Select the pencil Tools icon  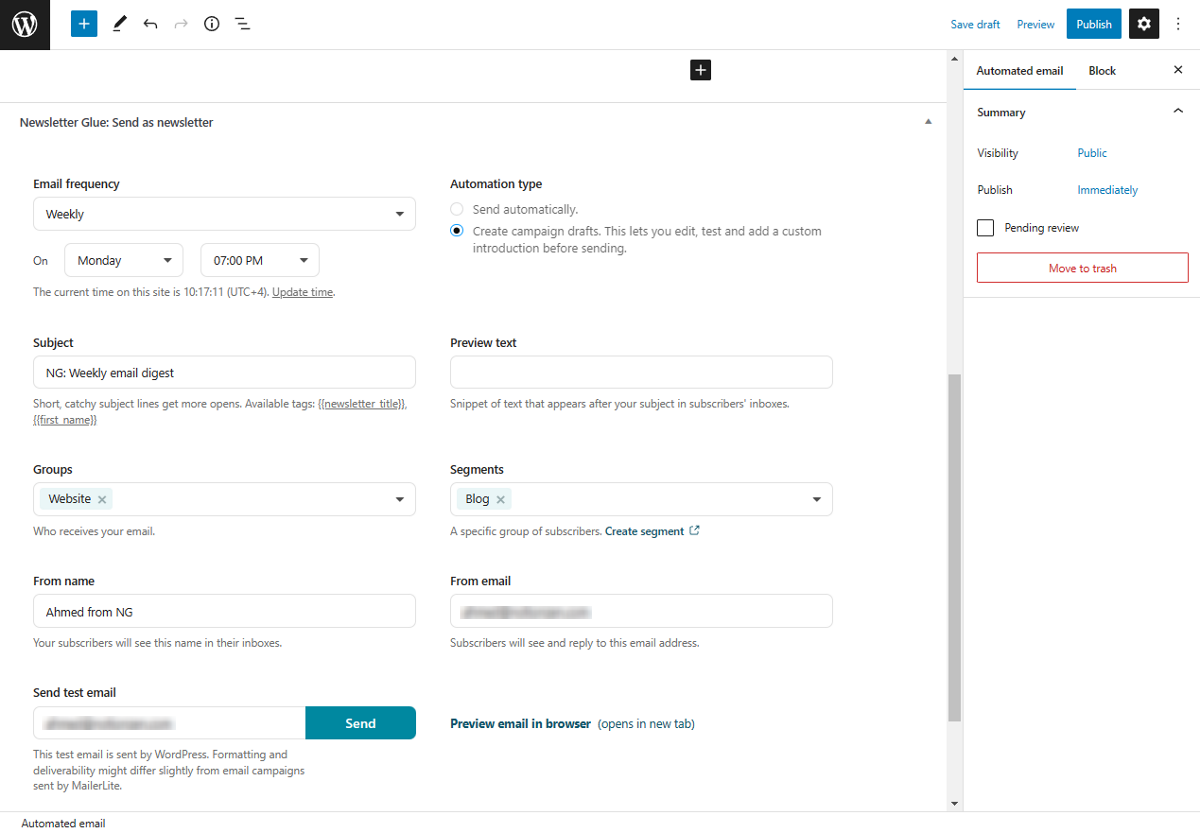click(x=119, y=24)
